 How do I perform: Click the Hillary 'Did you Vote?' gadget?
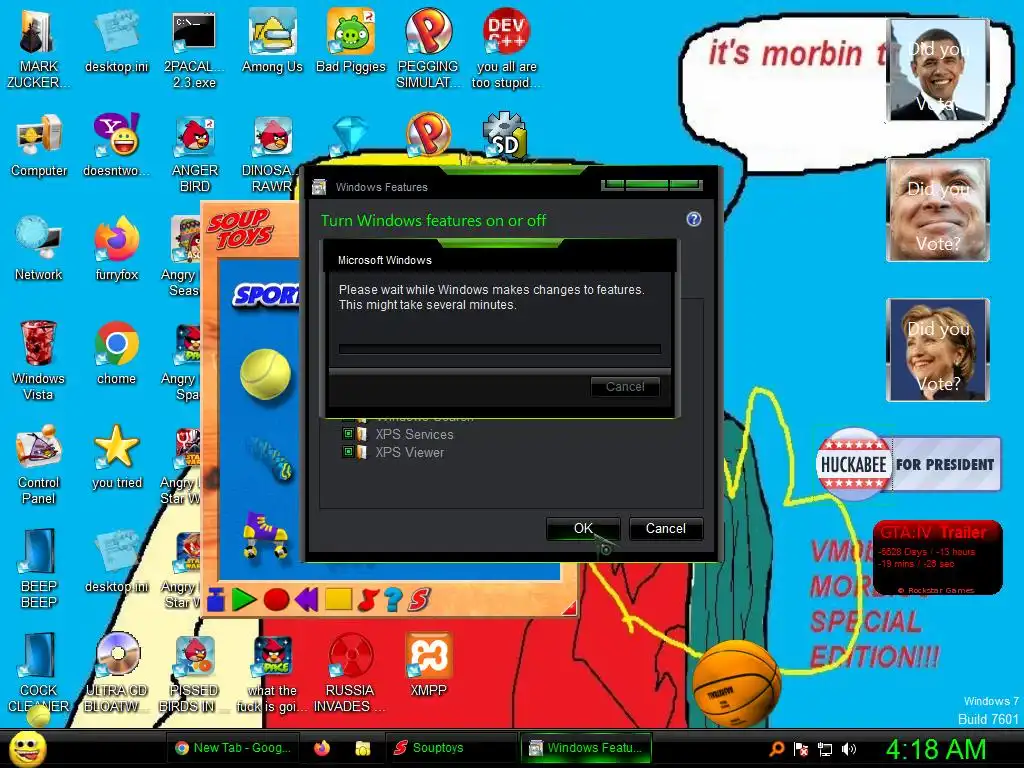pos(938,349)
